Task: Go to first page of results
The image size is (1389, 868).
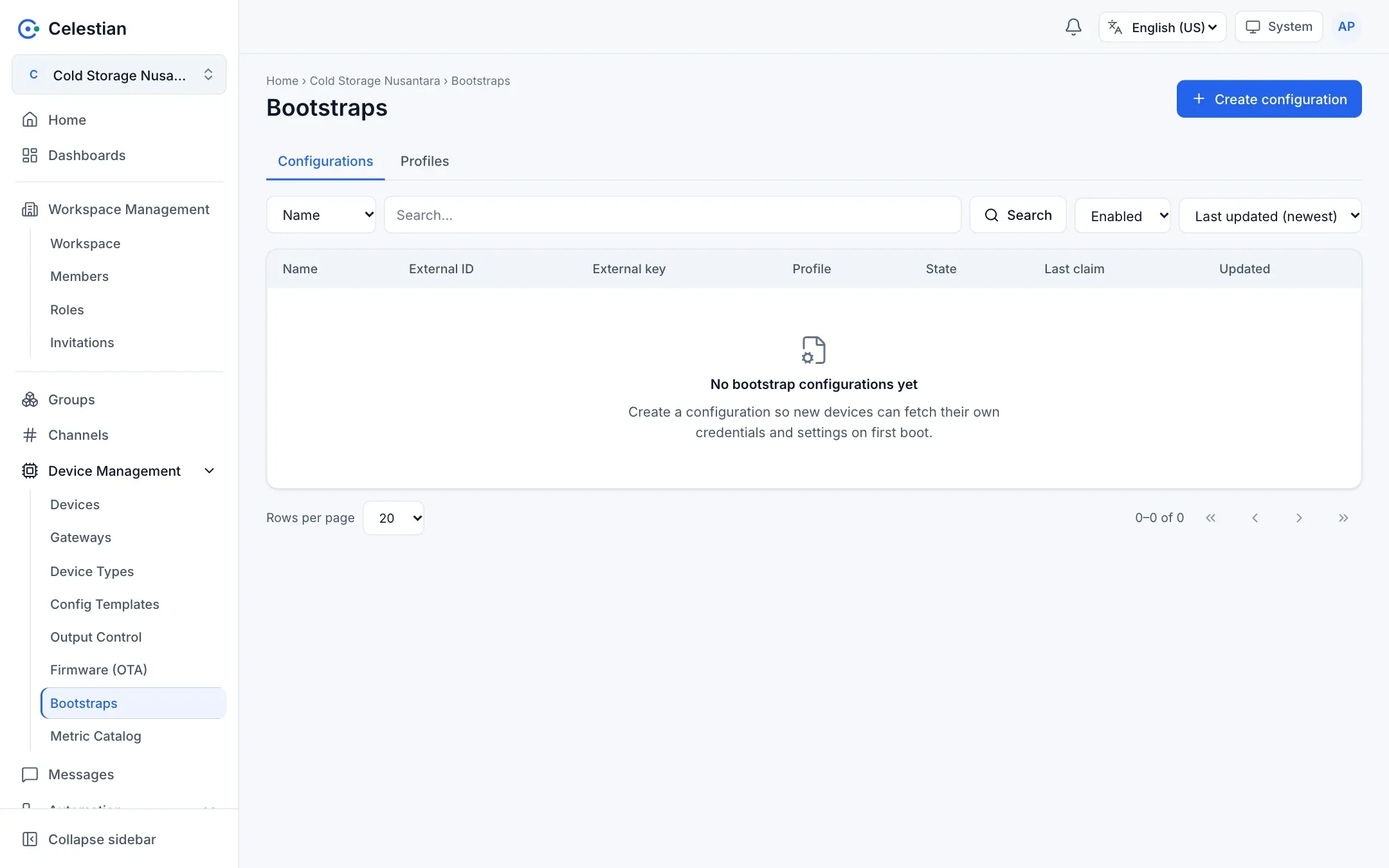Action: [x=1210, y=518]
